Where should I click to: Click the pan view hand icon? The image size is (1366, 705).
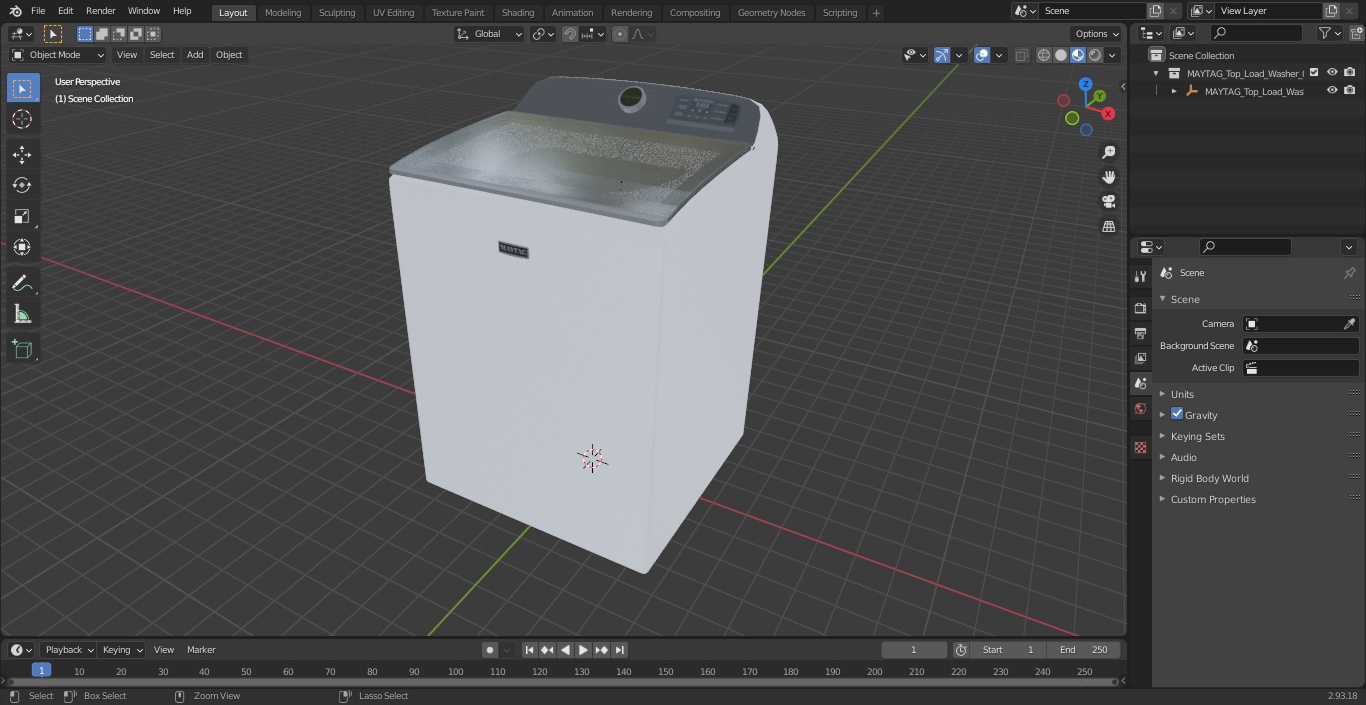pos(1109,177)
